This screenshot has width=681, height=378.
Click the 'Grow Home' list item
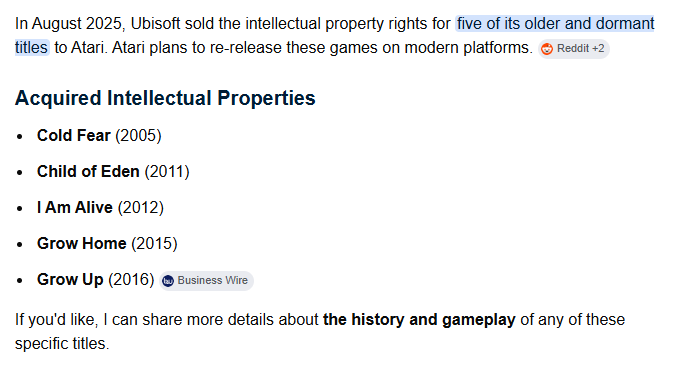click(x=107, y=244)
